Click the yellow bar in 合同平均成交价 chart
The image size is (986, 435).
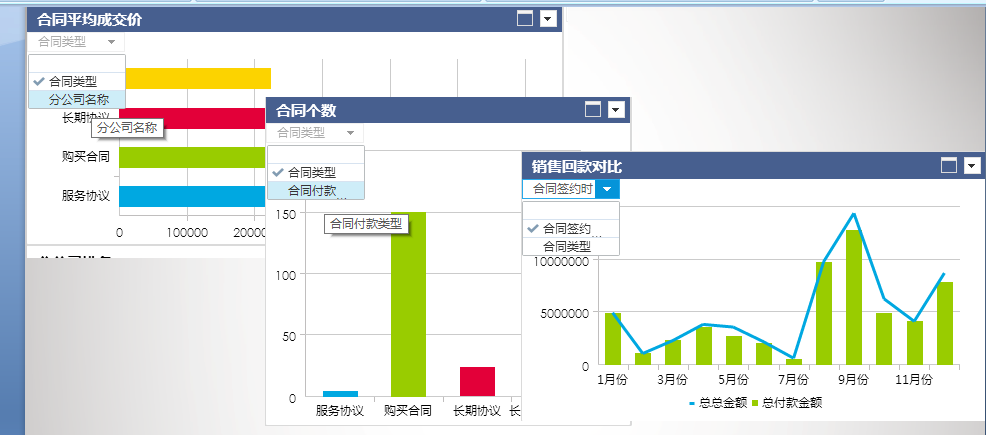pos(195,78)
